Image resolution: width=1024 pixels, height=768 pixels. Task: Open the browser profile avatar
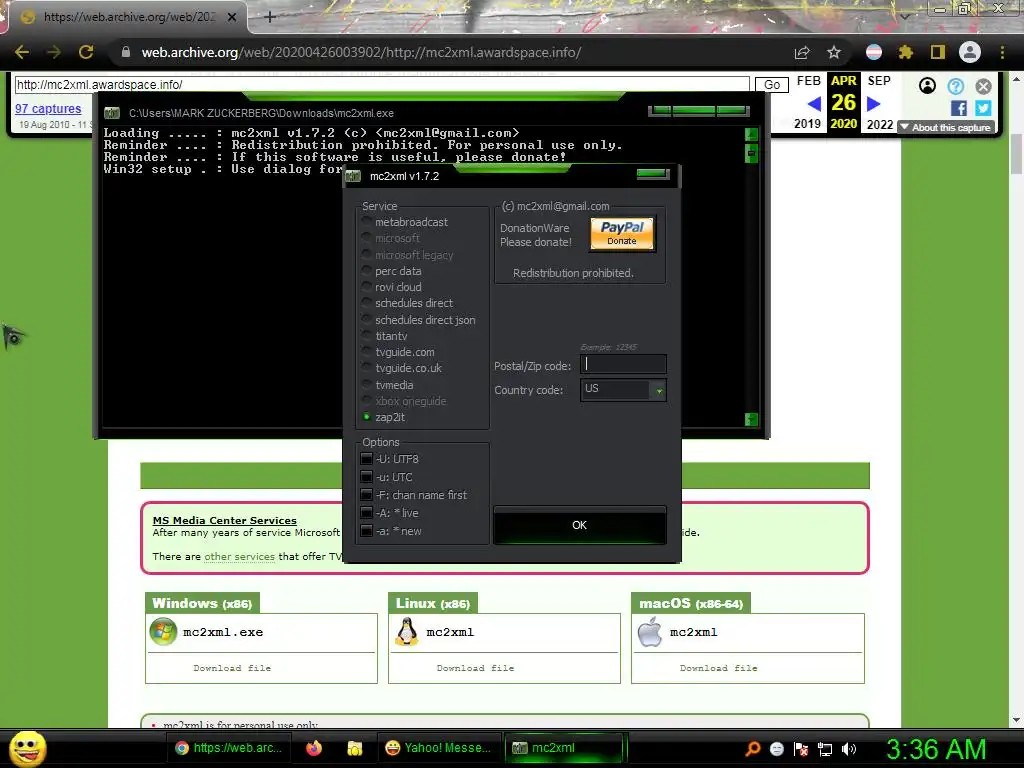[x=970, y=52]
